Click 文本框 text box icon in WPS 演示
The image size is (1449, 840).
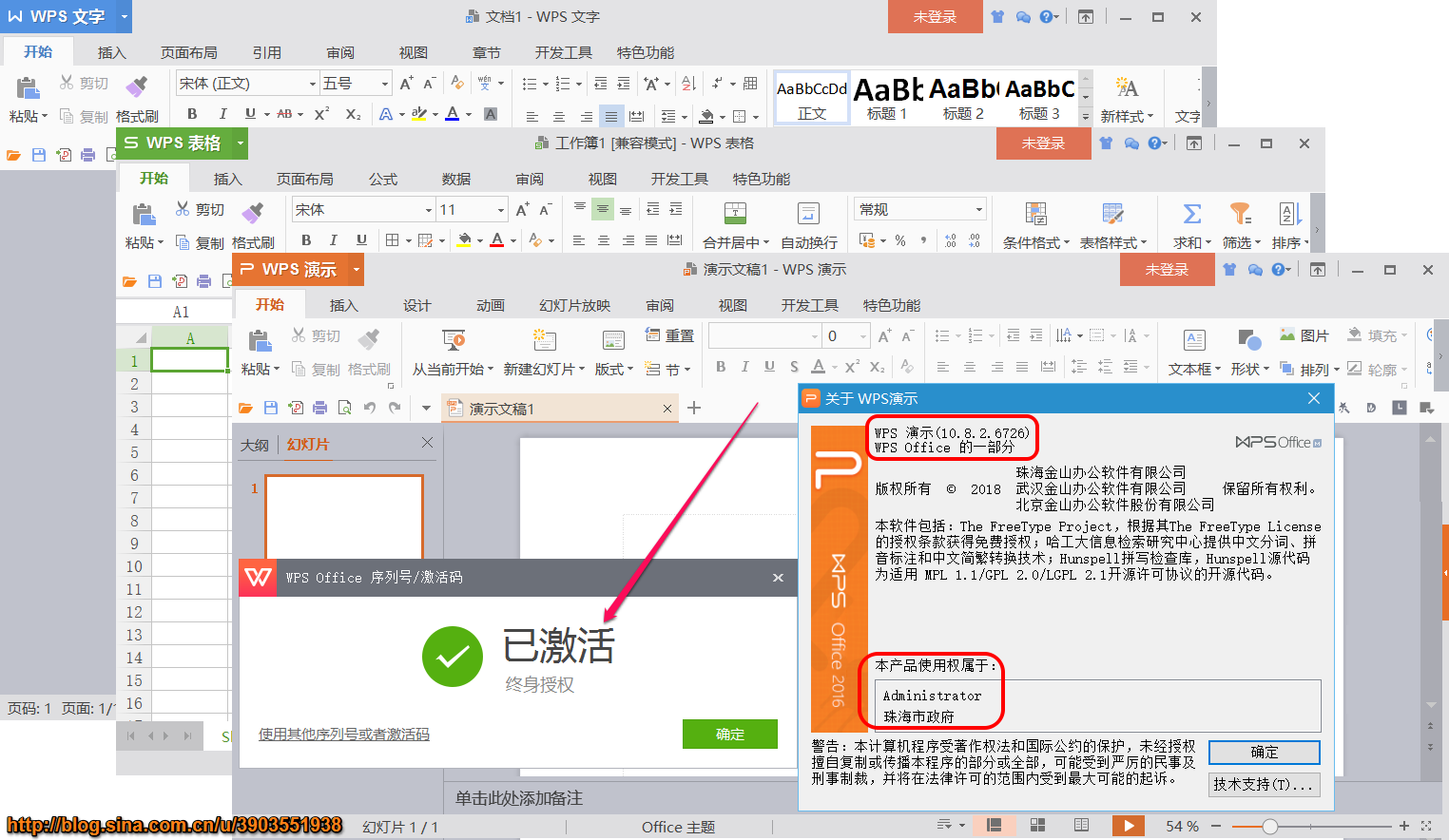1194,339
